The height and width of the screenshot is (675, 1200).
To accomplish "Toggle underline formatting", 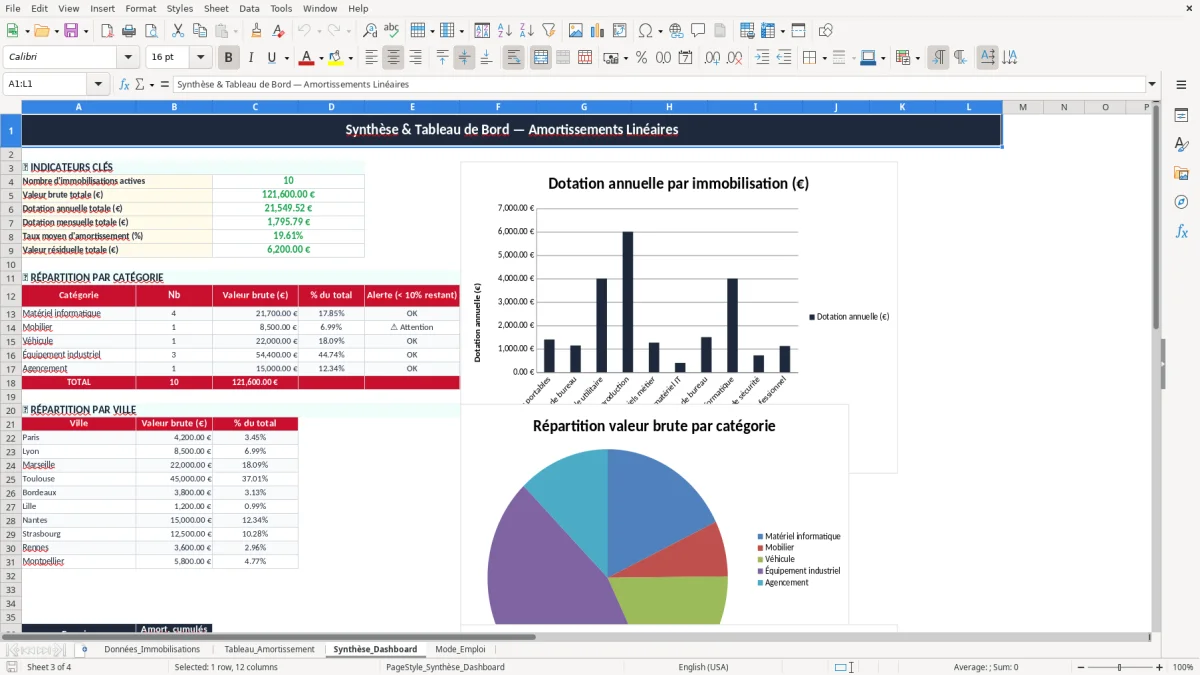I will coord(272,58).
